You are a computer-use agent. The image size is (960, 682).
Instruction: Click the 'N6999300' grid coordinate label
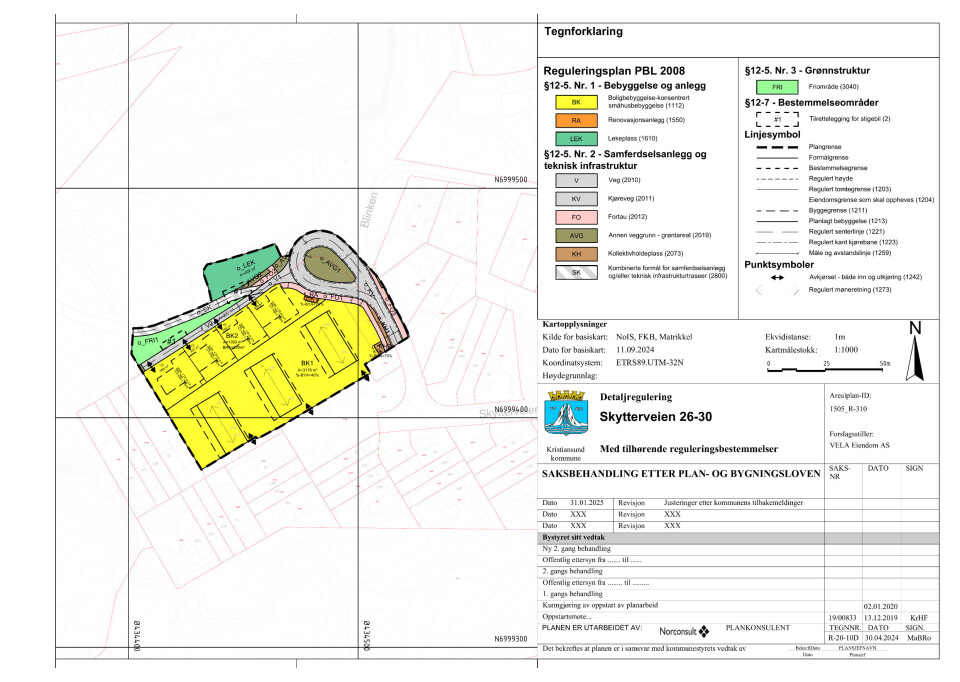pyautogui.click(x=511, y=640)
